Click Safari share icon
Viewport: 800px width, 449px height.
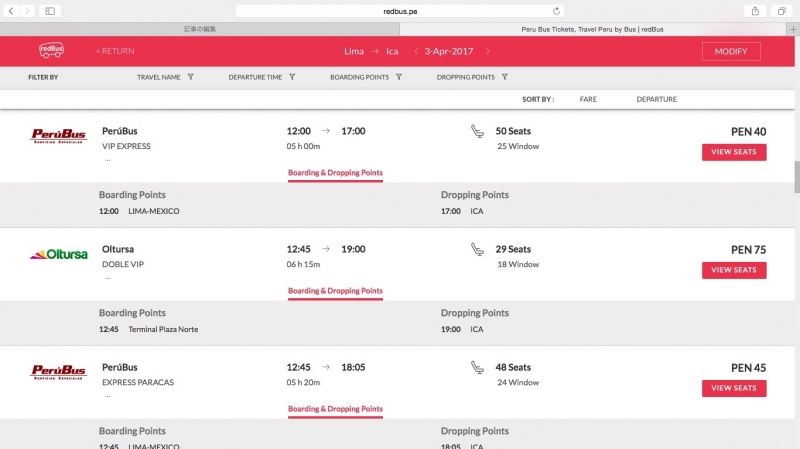pyautogui.click(x=755, y=10)
